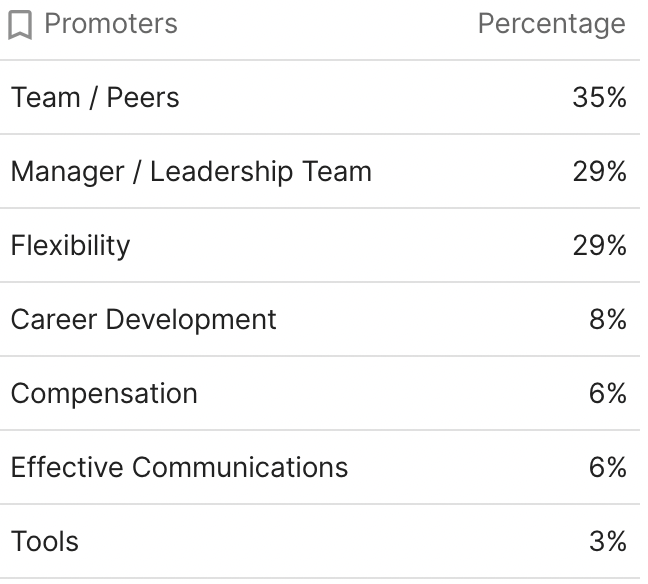The height and width of the screenshot is (584, 648).
Task: Click the empty middle of the Flexibility row
Action: click(x=350, y=245)
